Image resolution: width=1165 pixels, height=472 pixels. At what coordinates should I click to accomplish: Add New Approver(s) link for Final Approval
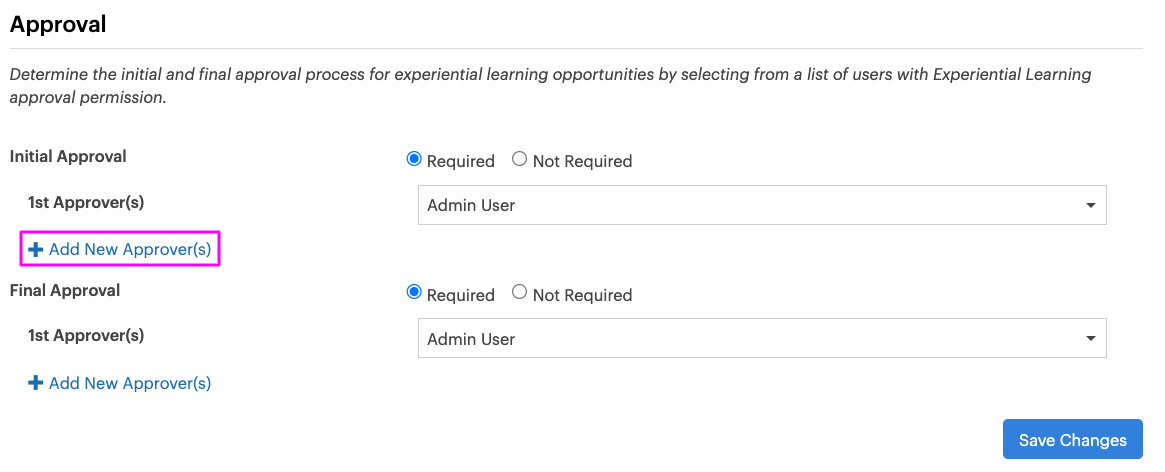[129, 383]
